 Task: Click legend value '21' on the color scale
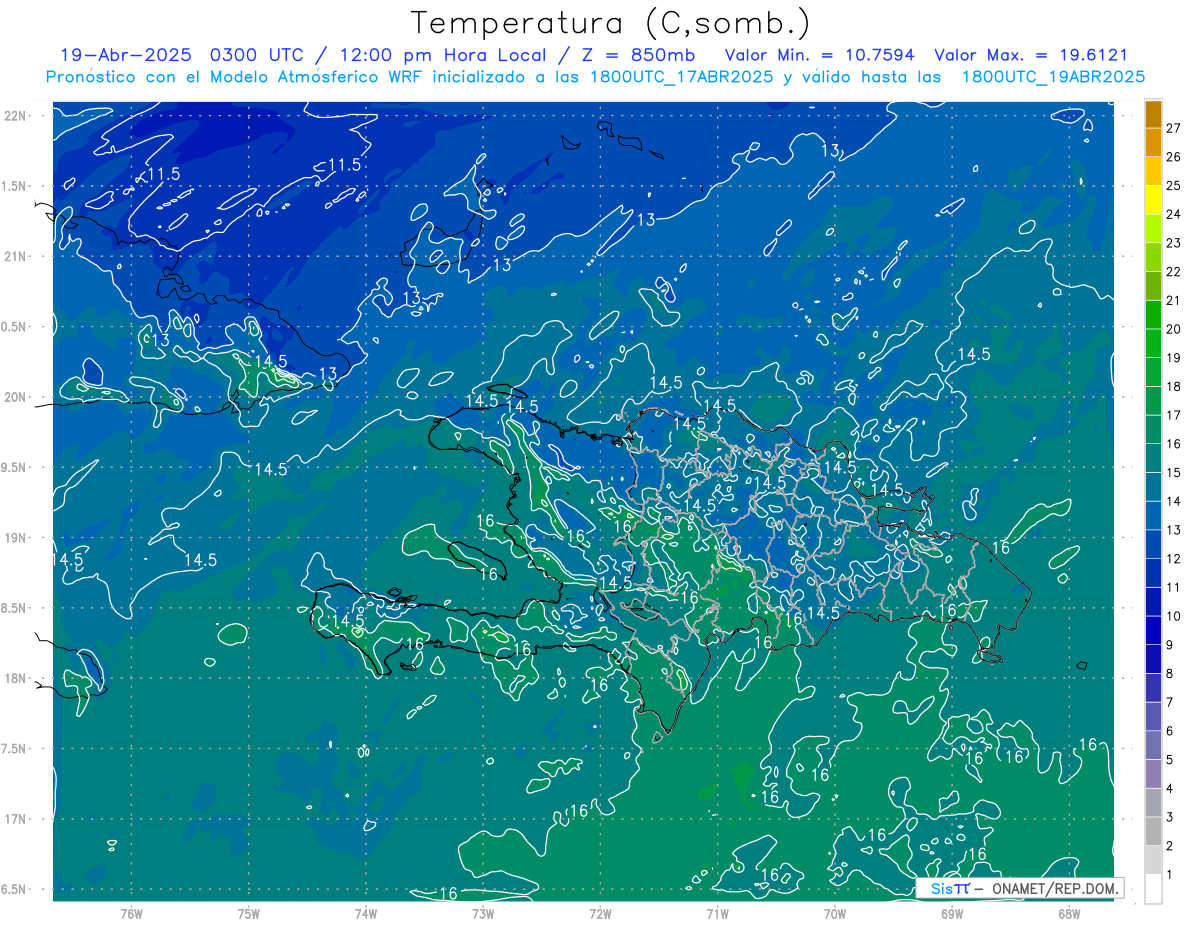[1174, 300]
